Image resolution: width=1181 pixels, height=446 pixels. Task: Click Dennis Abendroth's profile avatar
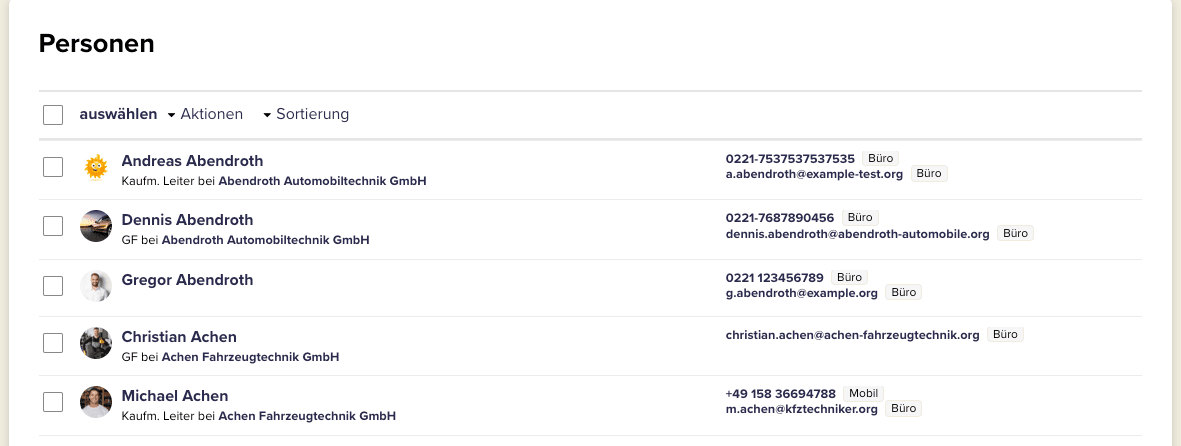tap(96, 226)
